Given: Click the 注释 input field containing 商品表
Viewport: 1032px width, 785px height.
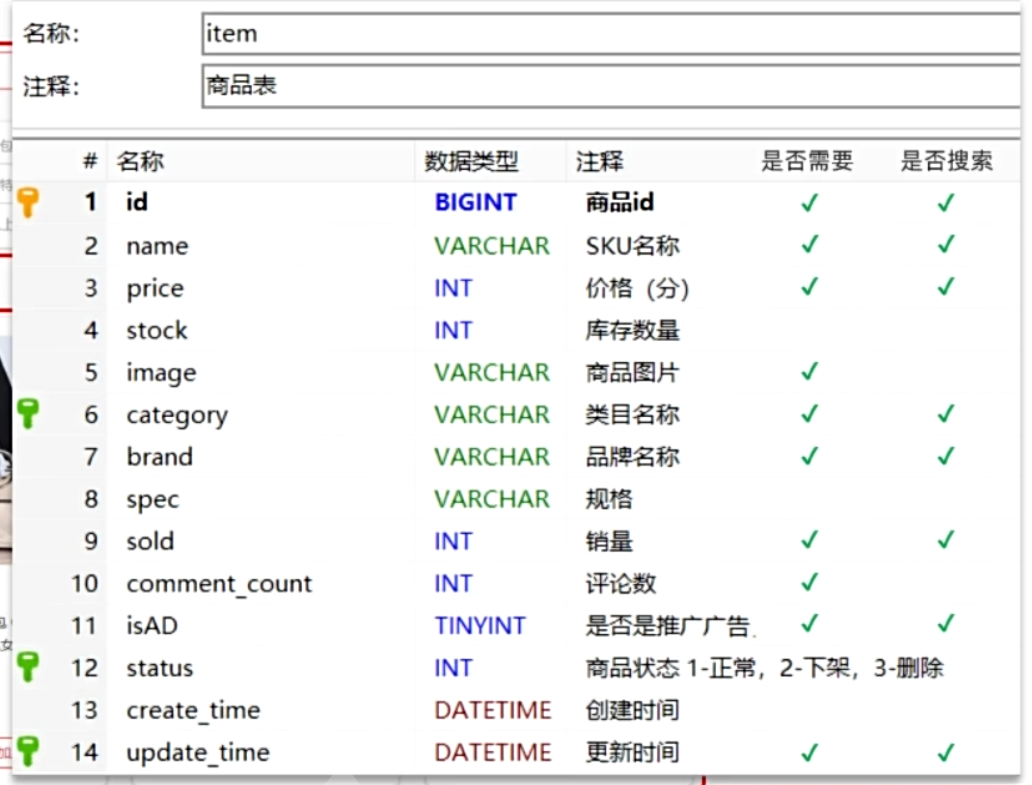Looking at the screenshot, I should 610,86.
